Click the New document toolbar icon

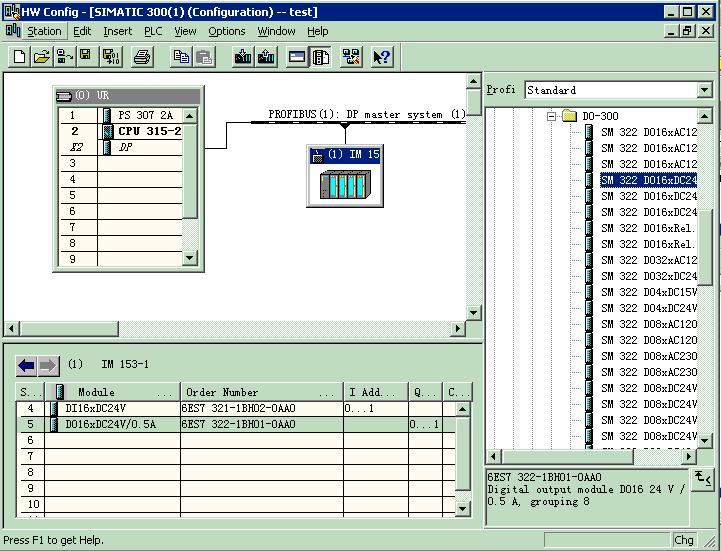(x=19, y=57)
